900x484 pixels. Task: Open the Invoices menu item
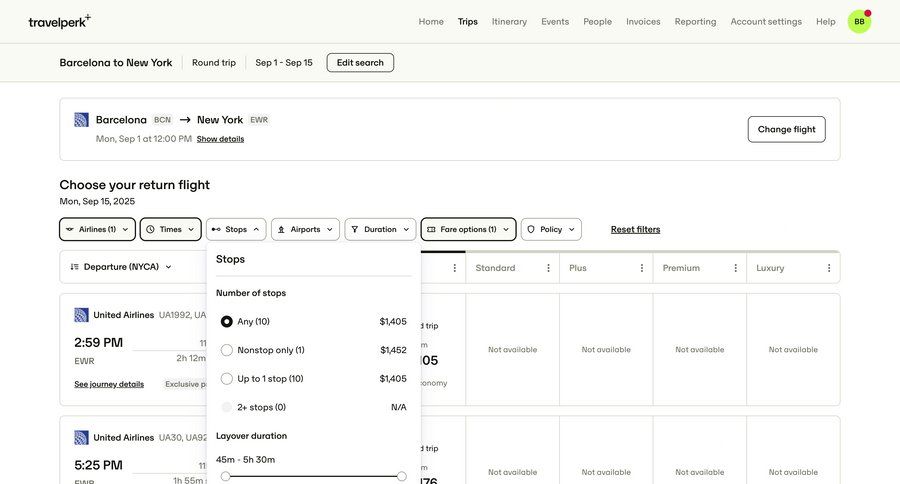click(x=643, y=21)
